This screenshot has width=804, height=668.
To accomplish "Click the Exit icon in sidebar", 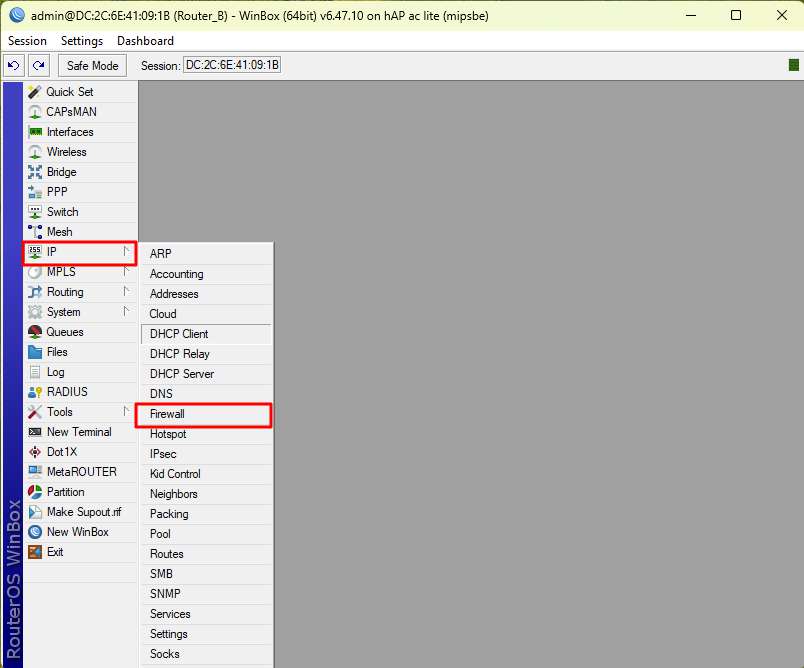I will [35, 552].
